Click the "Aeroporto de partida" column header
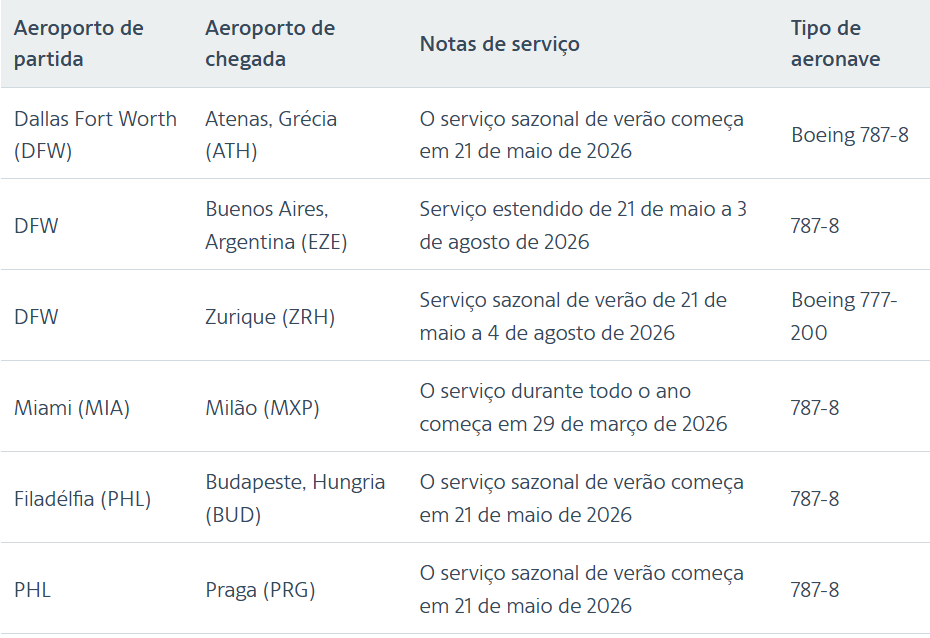Viewport: 930px width, 638px height. coord(79,43)
